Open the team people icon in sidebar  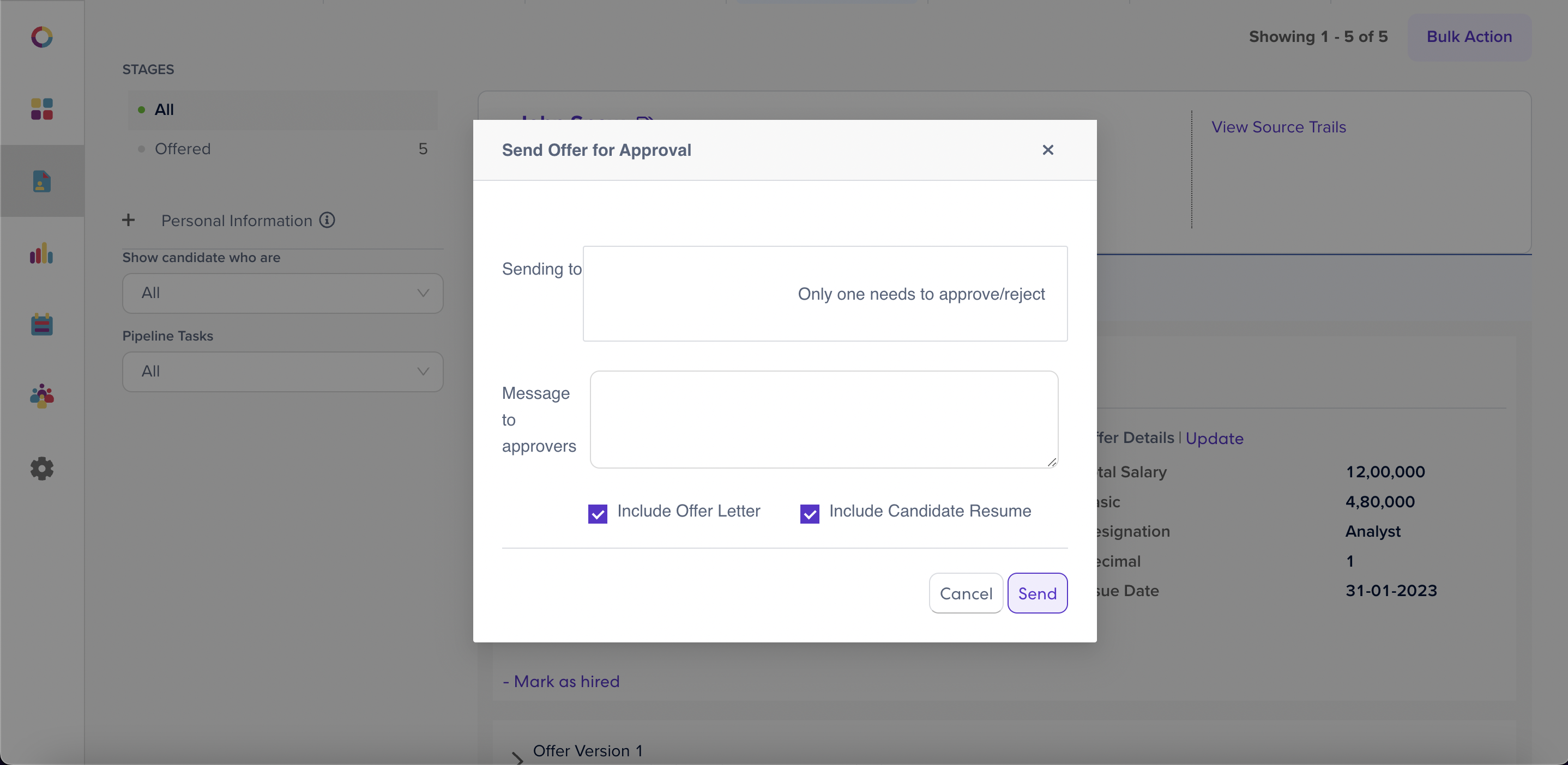coord(42,396)
